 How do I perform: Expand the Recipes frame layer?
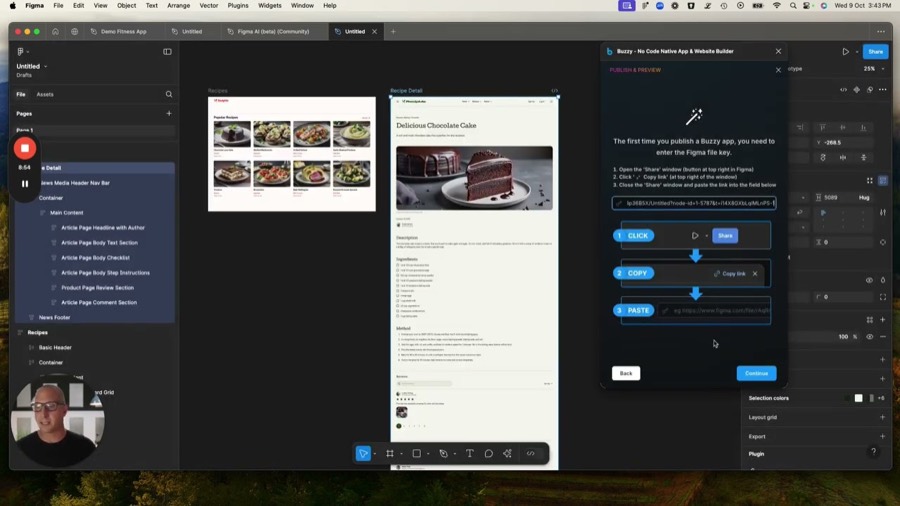(x=21, y=333)
